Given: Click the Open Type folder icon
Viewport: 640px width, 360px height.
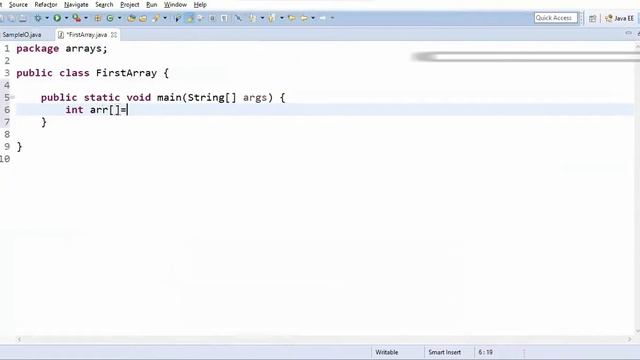Looking at the screenshot, I should (x=131, y=18).
